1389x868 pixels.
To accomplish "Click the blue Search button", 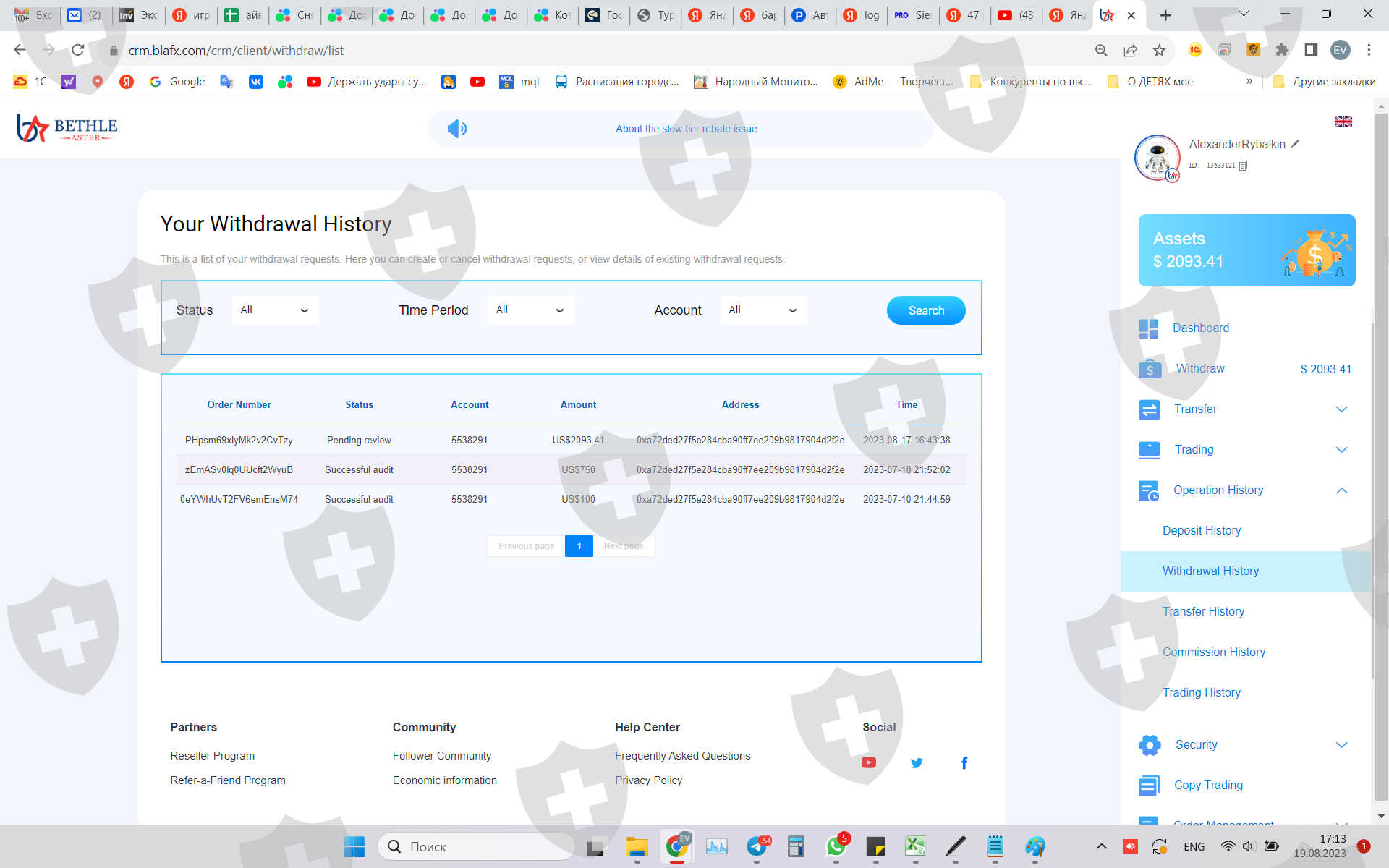I will pos(925,310).
